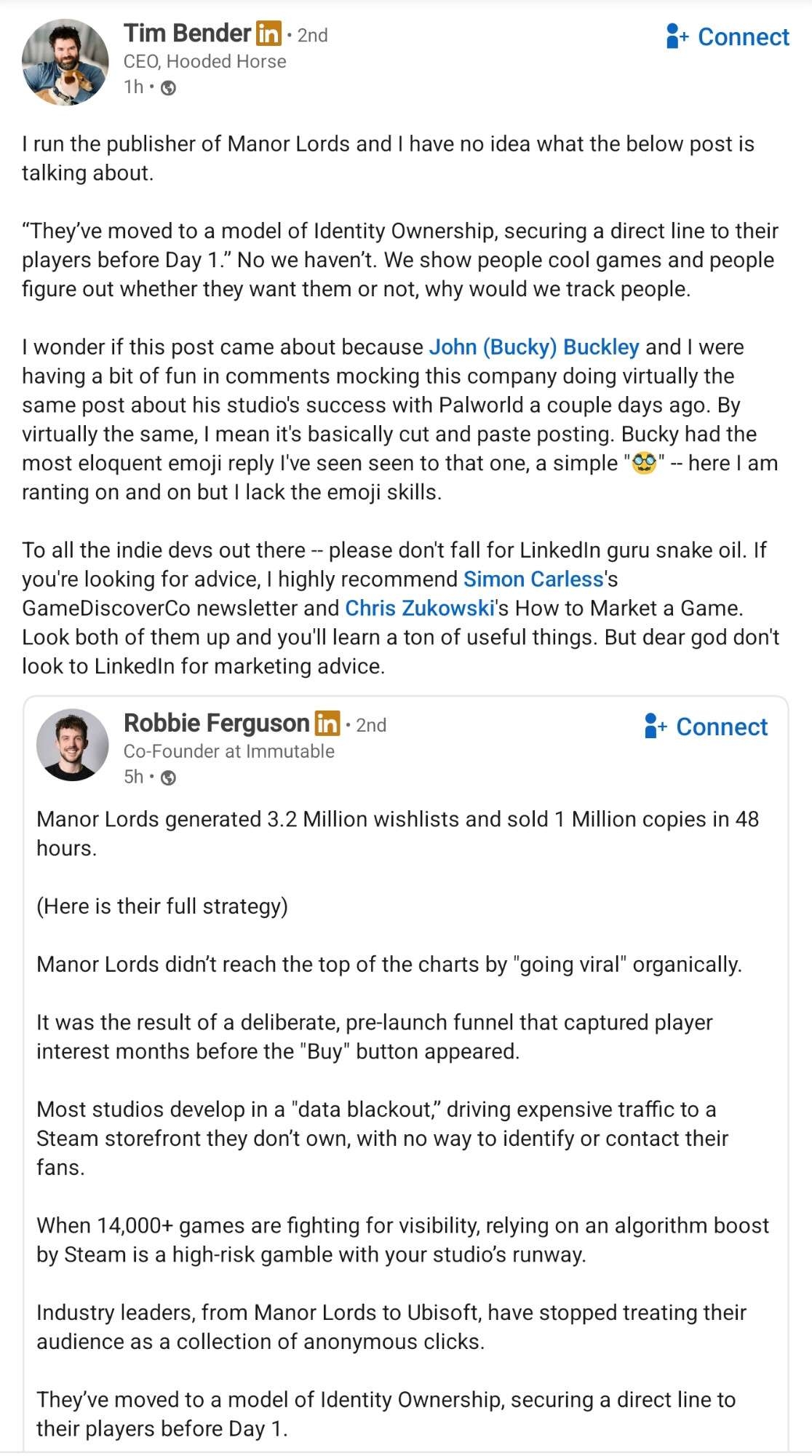
Task: Click the "Co-Founder at Immutable" headline
Action: click(x=228, y=751)
